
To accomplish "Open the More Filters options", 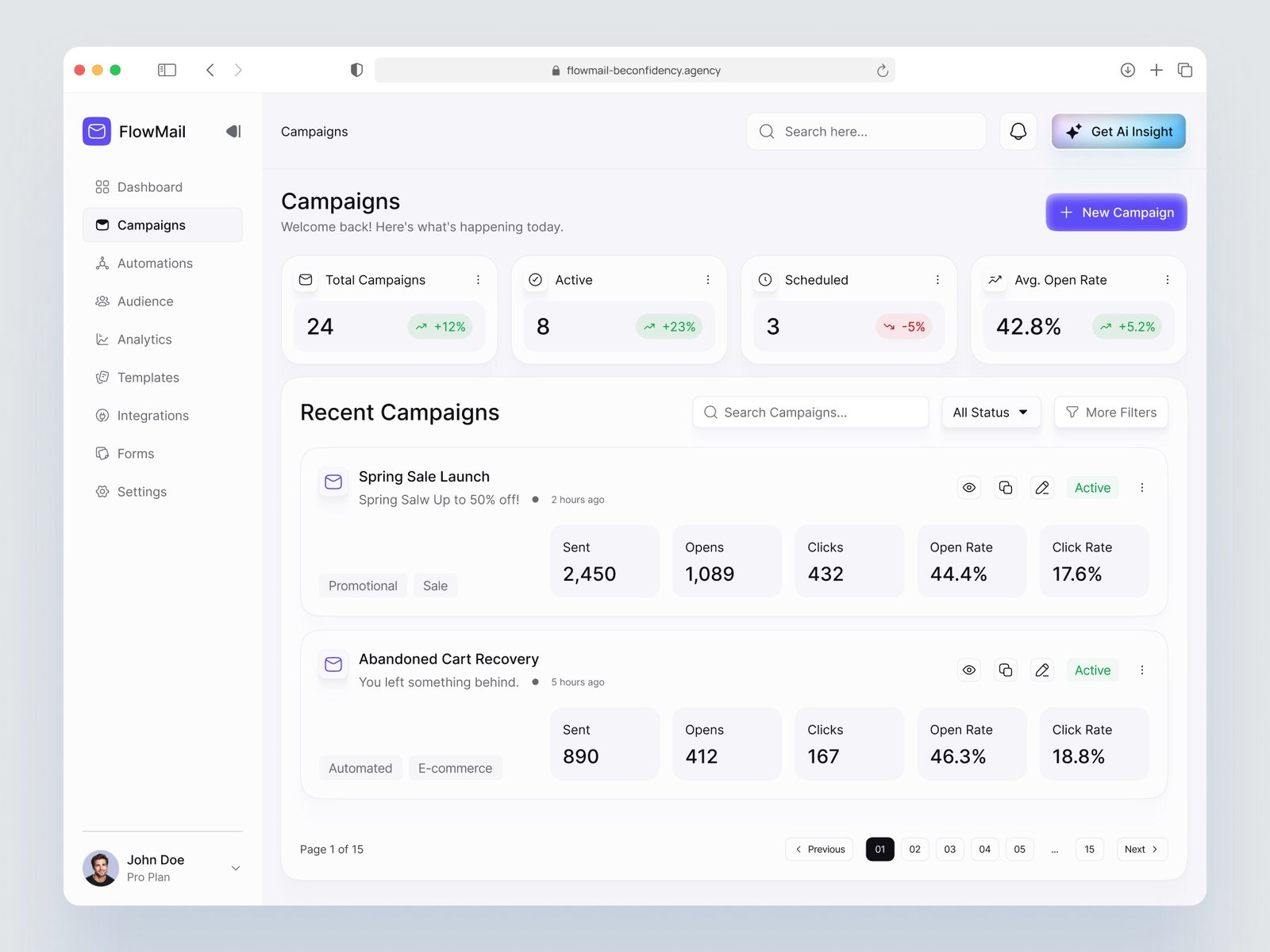I will (1111, 413).
